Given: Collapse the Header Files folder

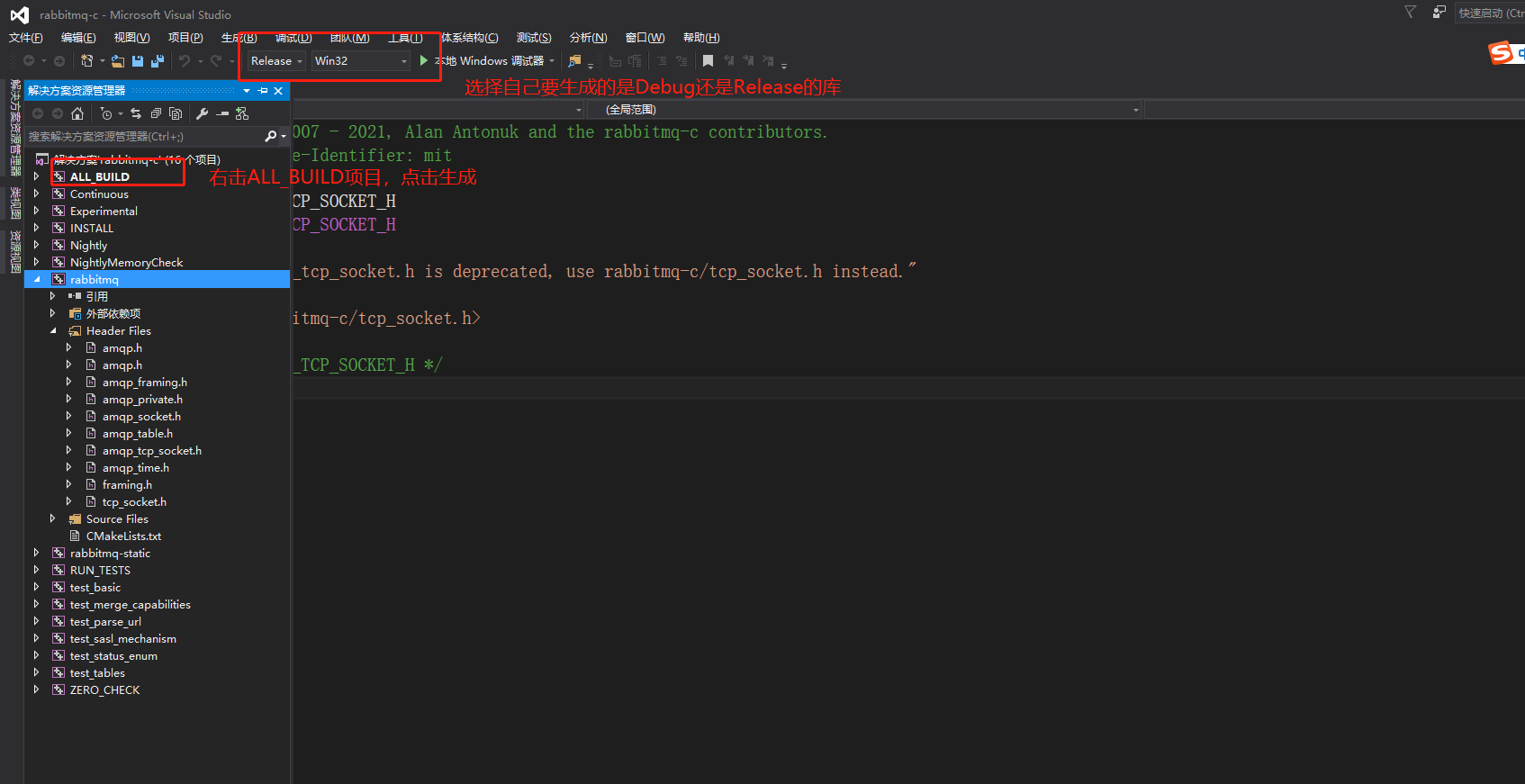Looking at the screenshot, I should (x=53, y=330).
